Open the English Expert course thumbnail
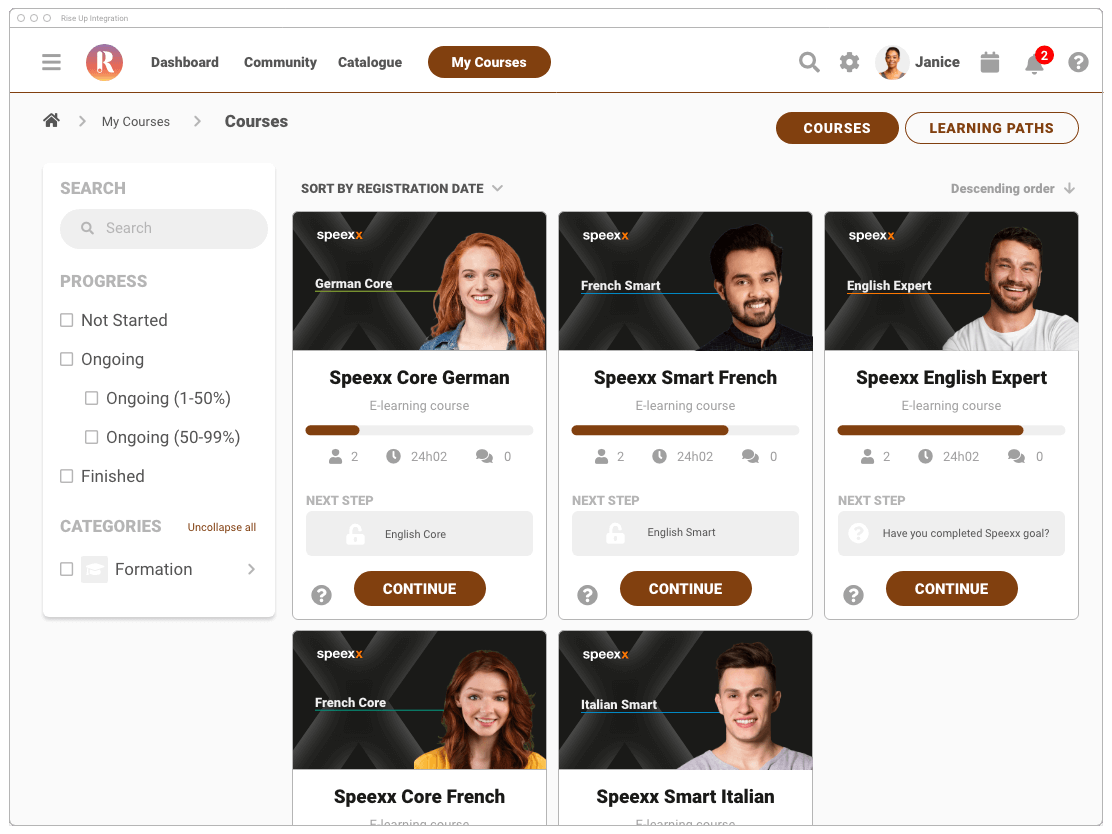This screenshot has height=834, width=1112. point(951,282)
